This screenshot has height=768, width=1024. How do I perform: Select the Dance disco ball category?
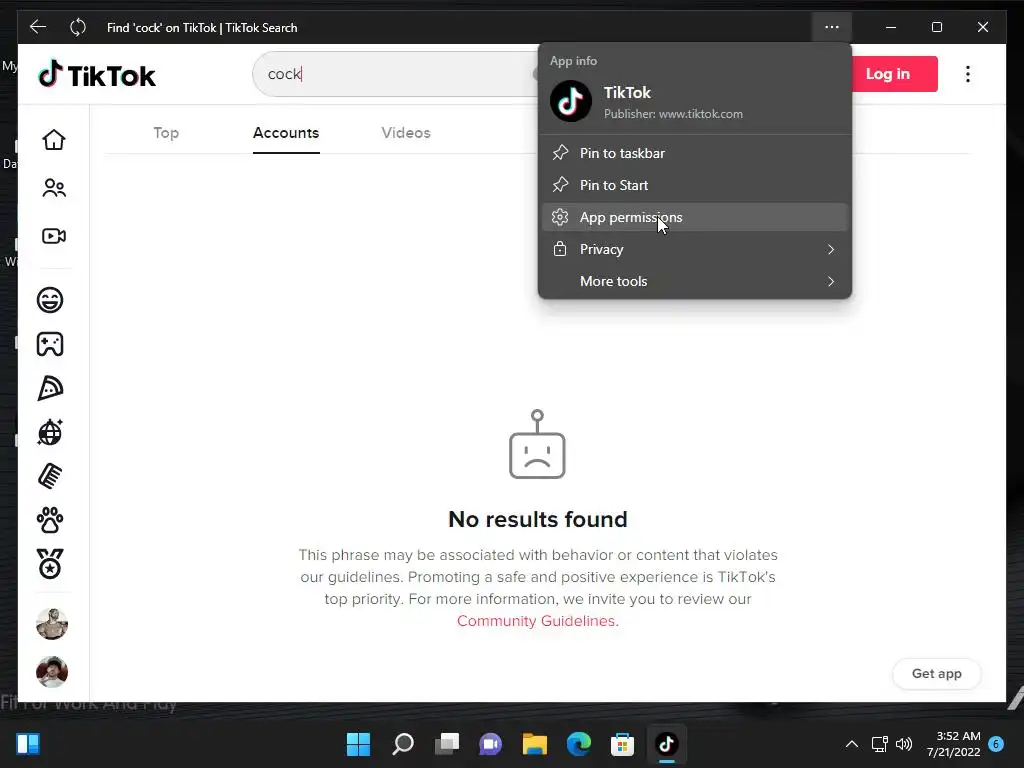pos(50,432)
